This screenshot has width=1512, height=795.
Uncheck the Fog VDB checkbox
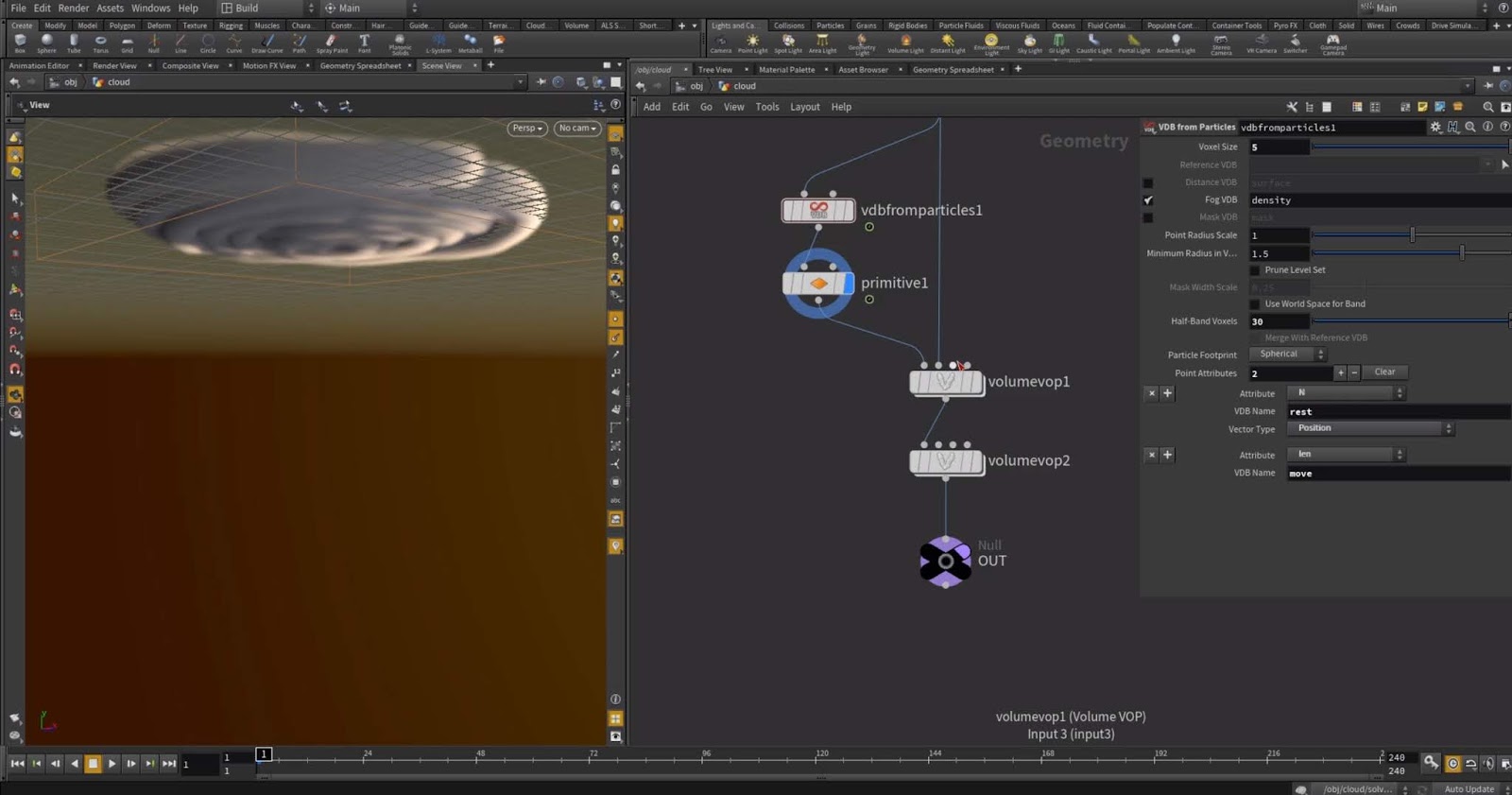pos(1148,200)
